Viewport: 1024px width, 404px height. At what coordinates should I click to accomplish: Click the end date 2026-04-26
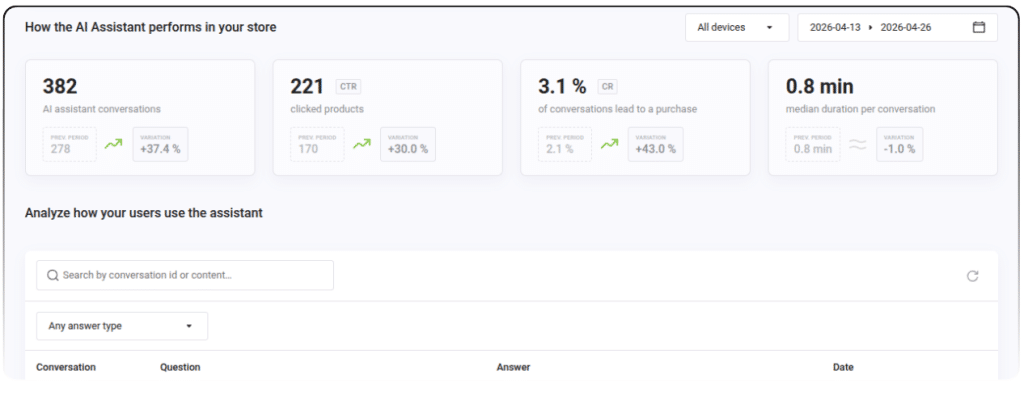coord(906,27)
